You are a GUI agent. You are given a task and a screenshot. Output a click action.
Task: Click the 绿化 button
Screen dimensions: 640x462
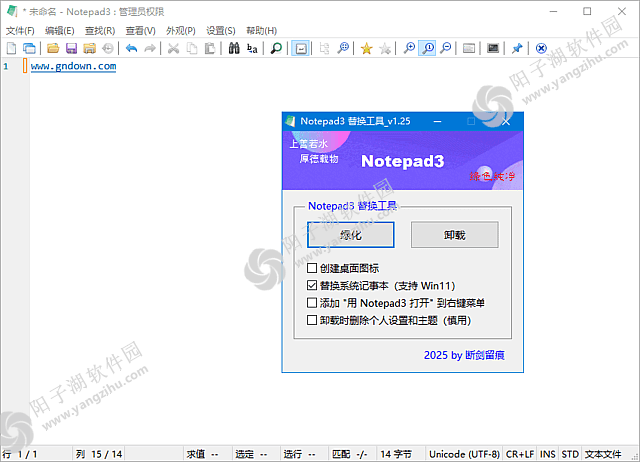[351, 235]
